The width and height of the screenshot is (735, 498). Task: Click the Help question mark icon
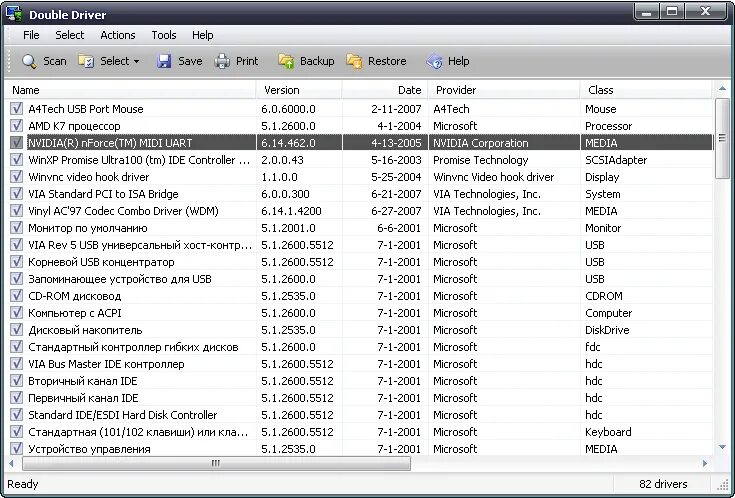(435, 61)
